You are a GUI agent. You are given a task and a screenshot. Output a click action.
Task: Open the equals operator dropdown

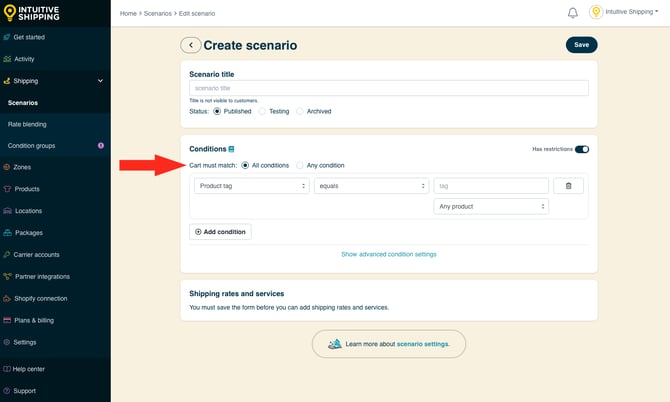[371, 186]
